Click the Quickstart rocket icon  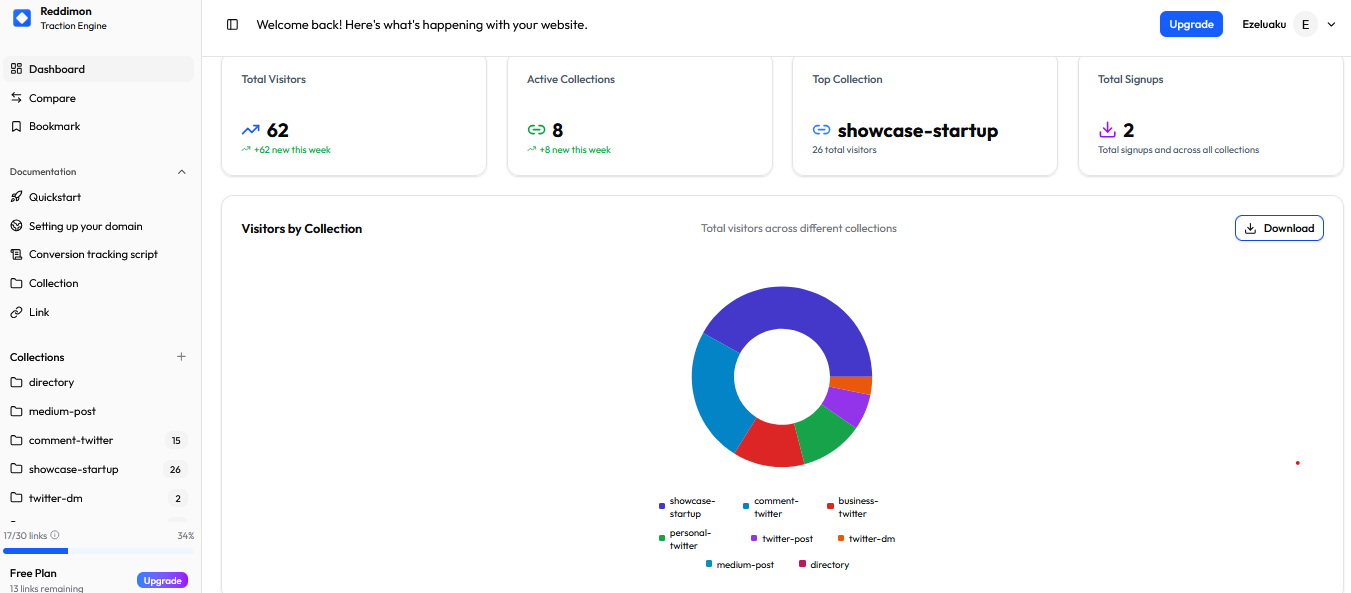click(16, 197)
